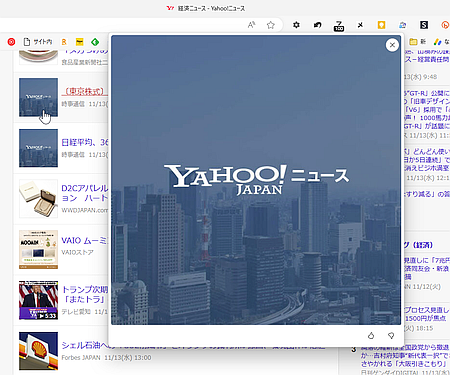
Task: Click the thumbnail beside 日経平均 article
Action: click(x=38, y=148)
